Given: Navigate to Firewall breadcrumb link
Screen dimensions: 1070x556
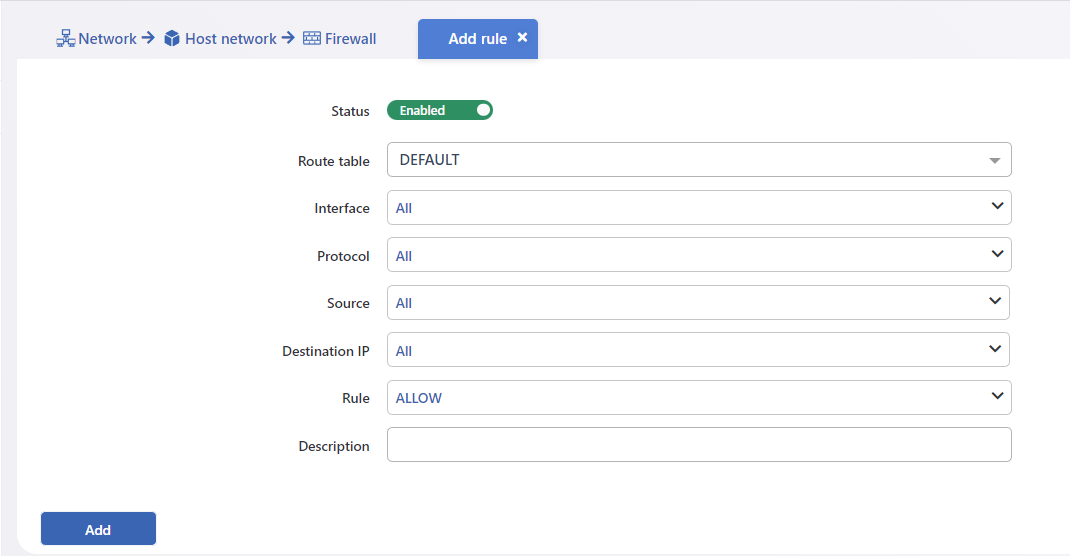Looking at the screenshot, I should [x=350, y=39].
